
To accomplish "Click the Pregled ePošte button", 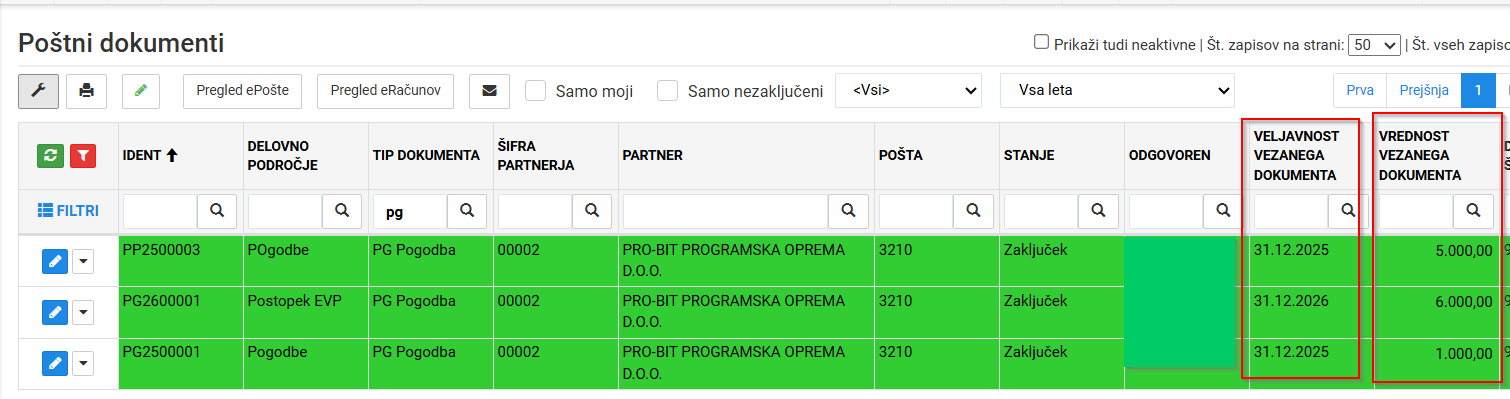I will (243, 91).
